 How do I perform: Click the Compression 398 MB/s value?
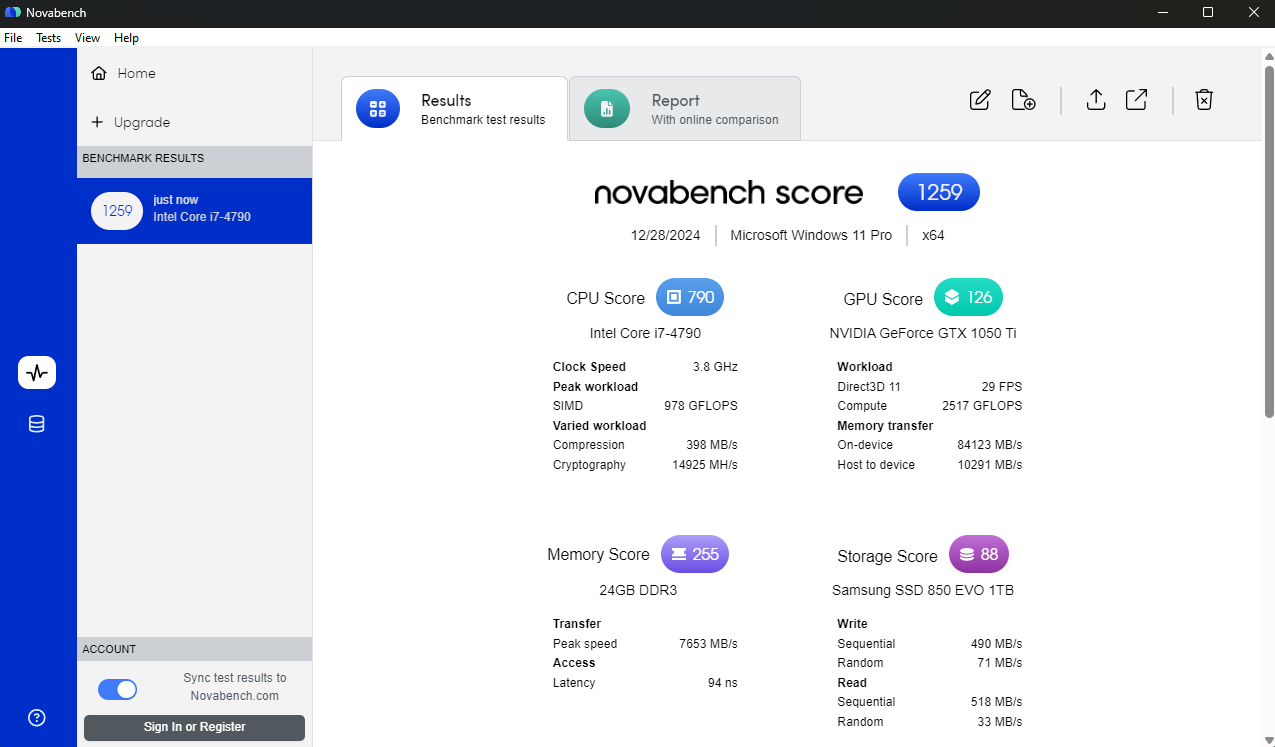(x=712, y=445)
